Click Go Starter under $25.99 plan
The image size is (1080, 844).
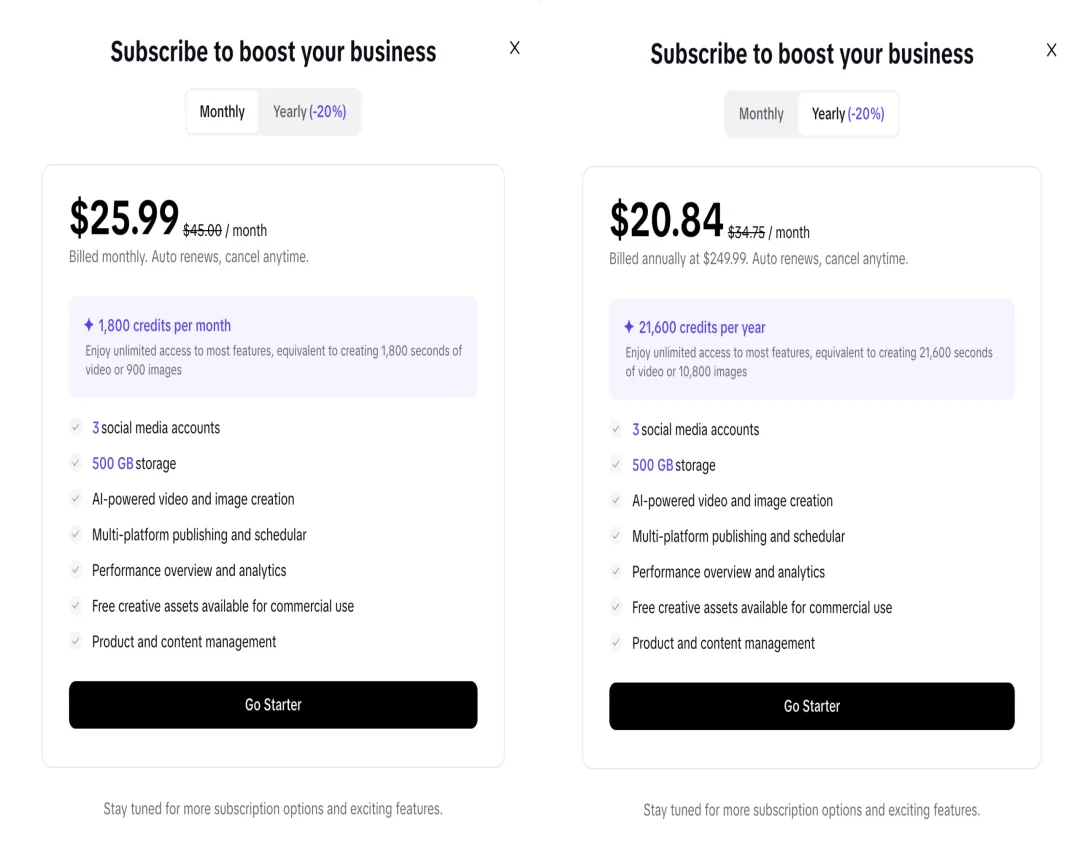(x=273, y=705)
